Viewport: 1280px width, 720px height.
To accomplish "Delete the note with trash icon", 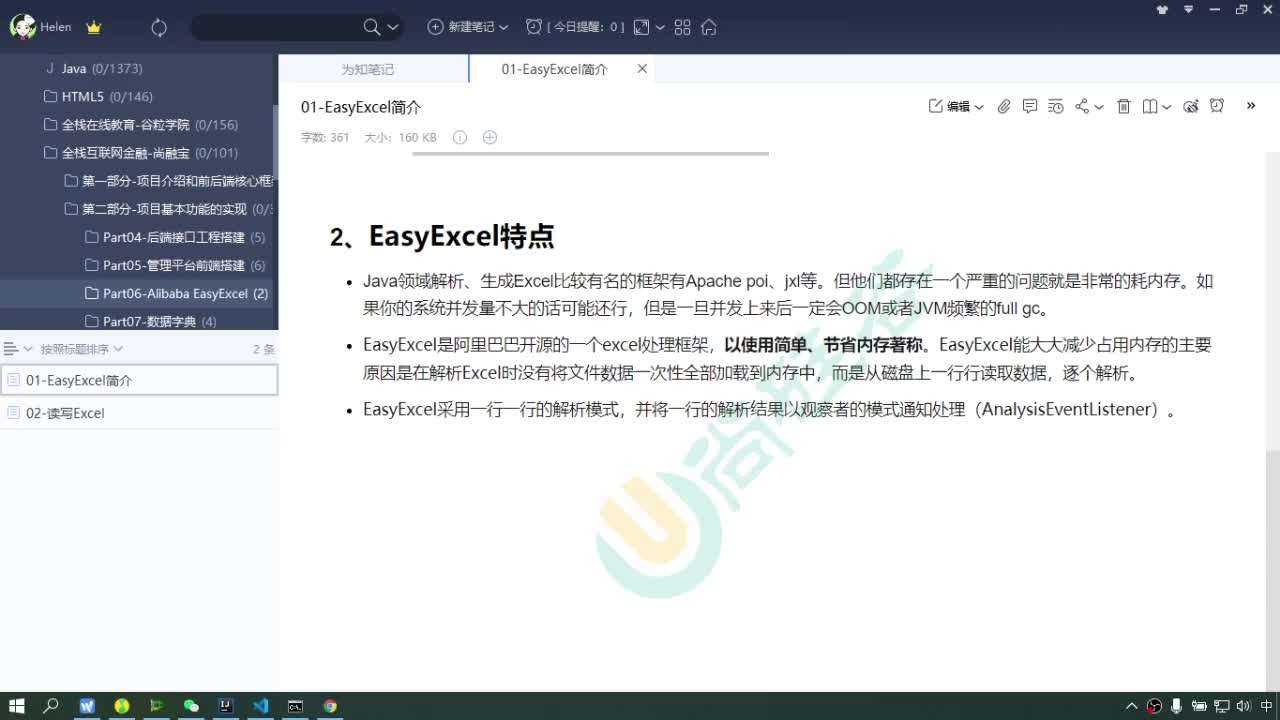I will click(x=1124, y=106).
